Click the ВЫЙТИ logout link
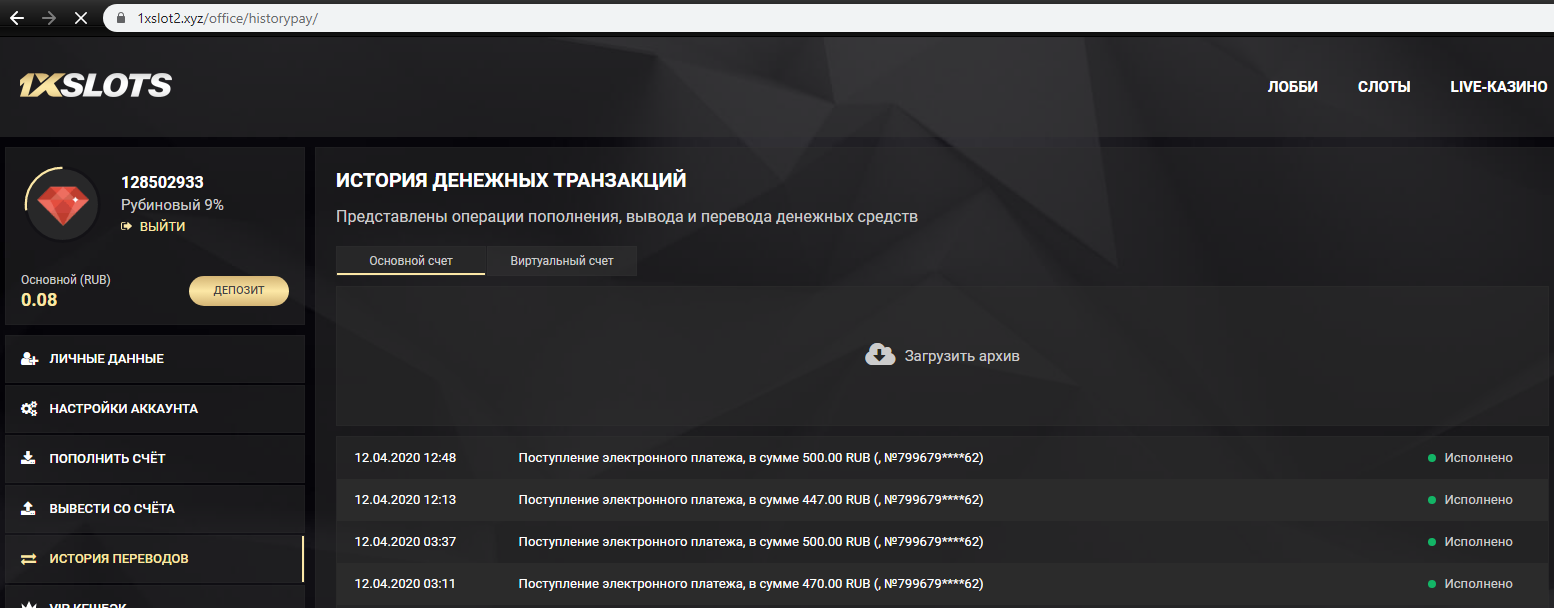The width and height of the screenshot is (1554, 608). click(x=162, y=227)
